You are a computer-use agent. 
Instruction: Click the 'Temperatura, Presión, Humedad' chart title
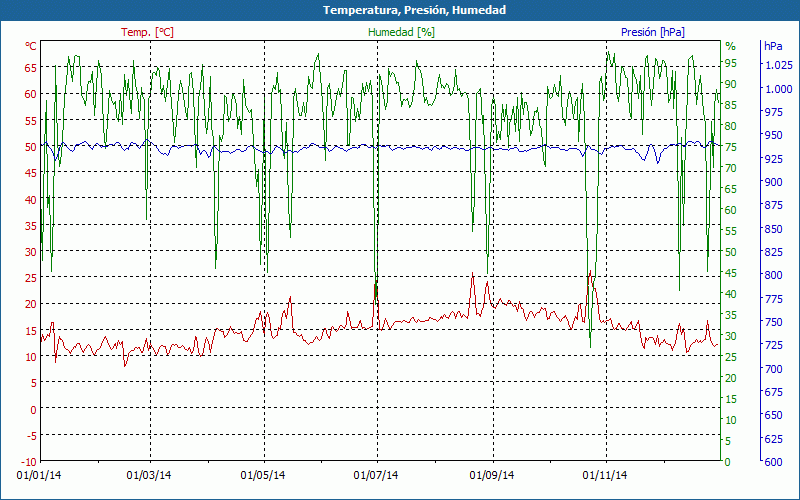point(414,10)
